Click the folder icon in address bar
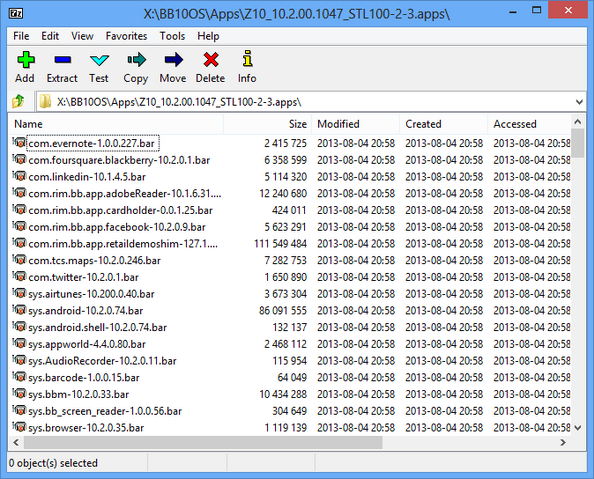This screenshot has width=594, height=479. tap(45, 102)
